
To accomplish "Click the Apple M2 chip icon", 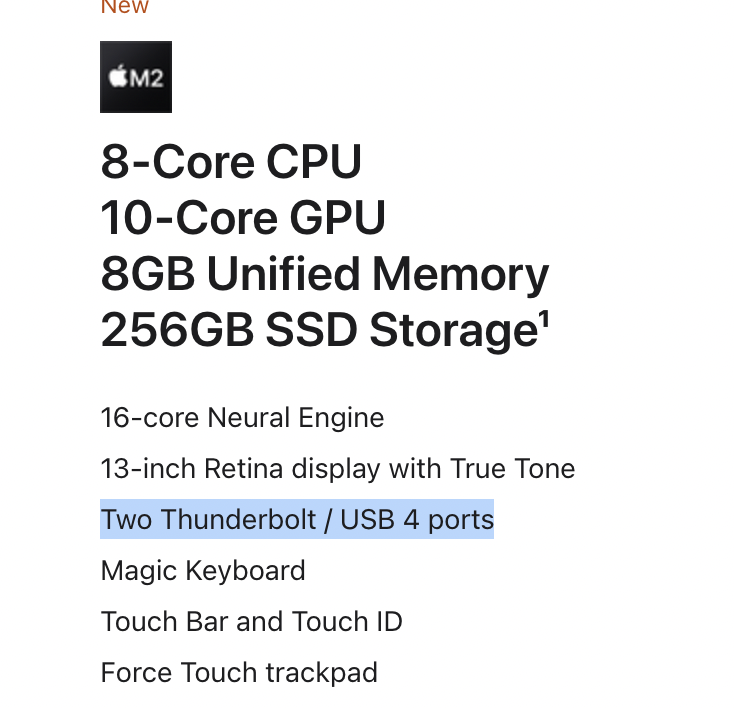I will coord(136,77).
